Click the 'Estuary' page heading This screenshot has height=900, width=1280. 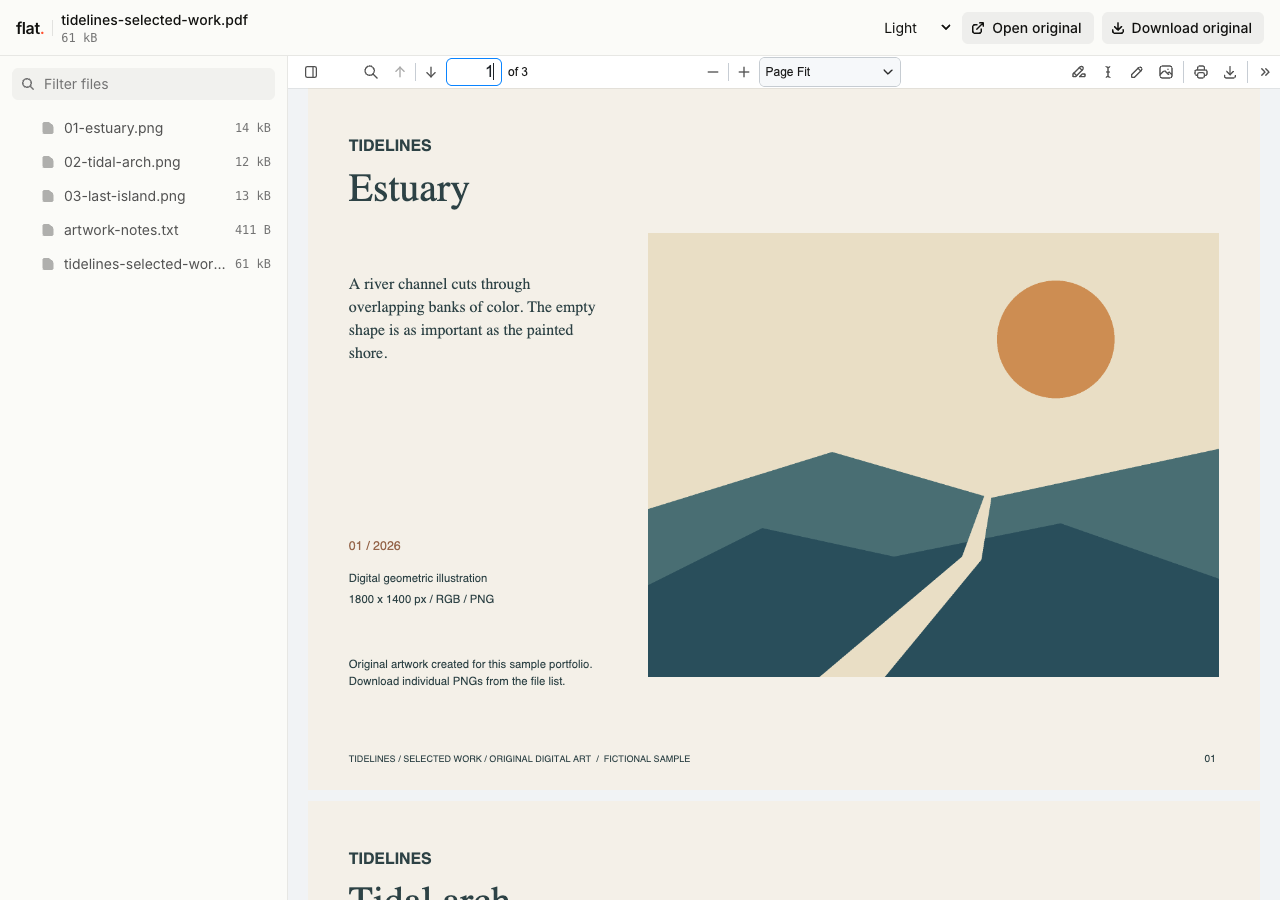(409, 188)
